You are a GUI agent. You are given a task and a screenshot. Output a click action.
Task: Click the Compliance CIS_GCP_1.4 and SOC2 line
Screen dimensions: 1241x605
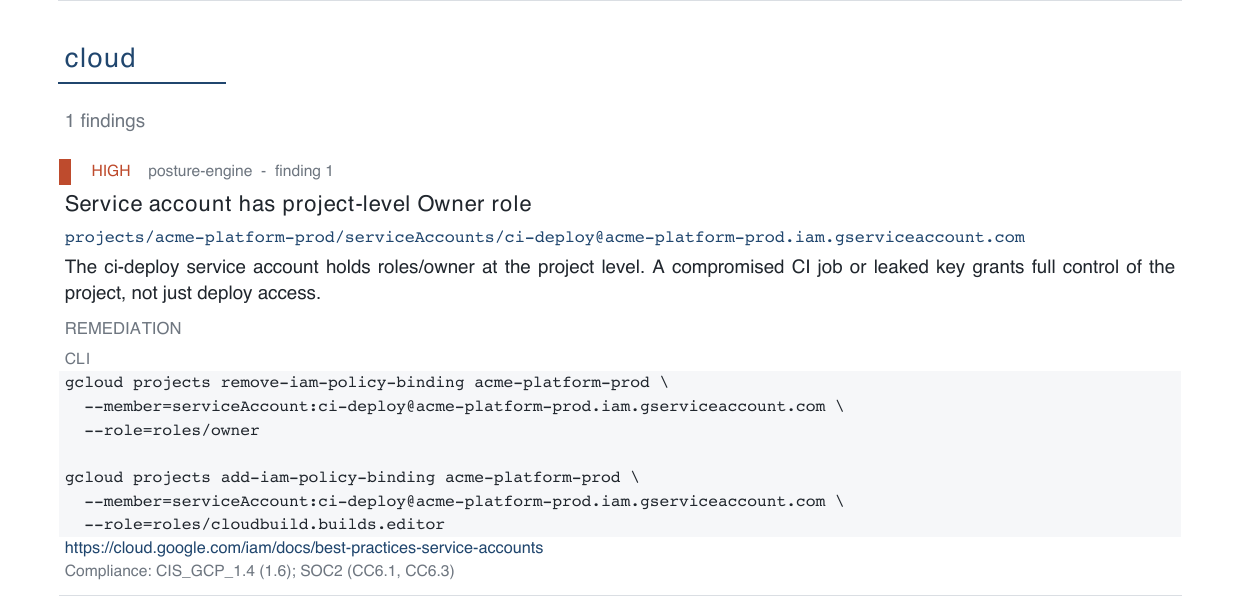tap(260, 571)
